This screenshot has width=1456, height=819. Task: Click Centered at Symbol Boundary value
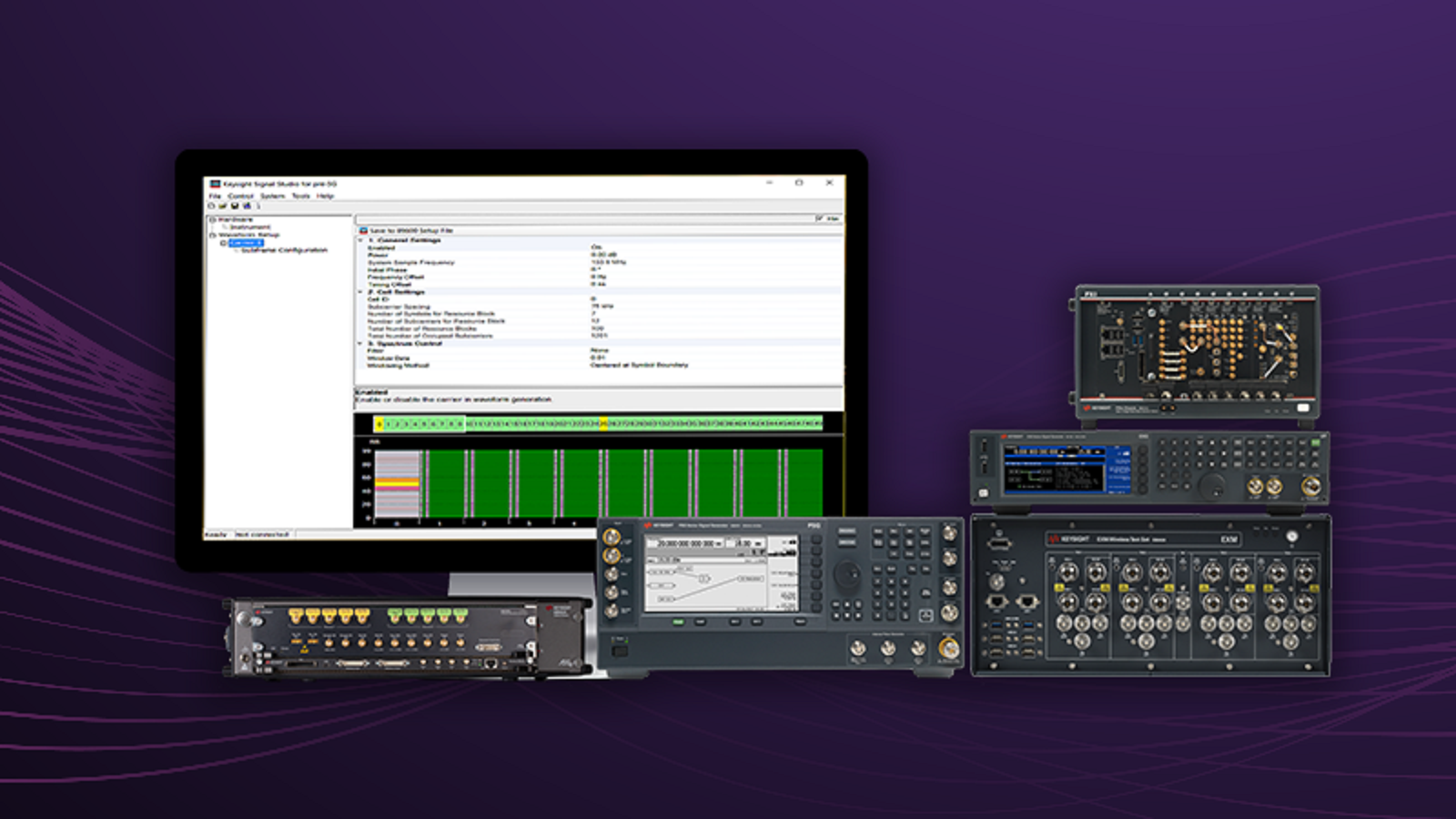(x=639, y=365)
